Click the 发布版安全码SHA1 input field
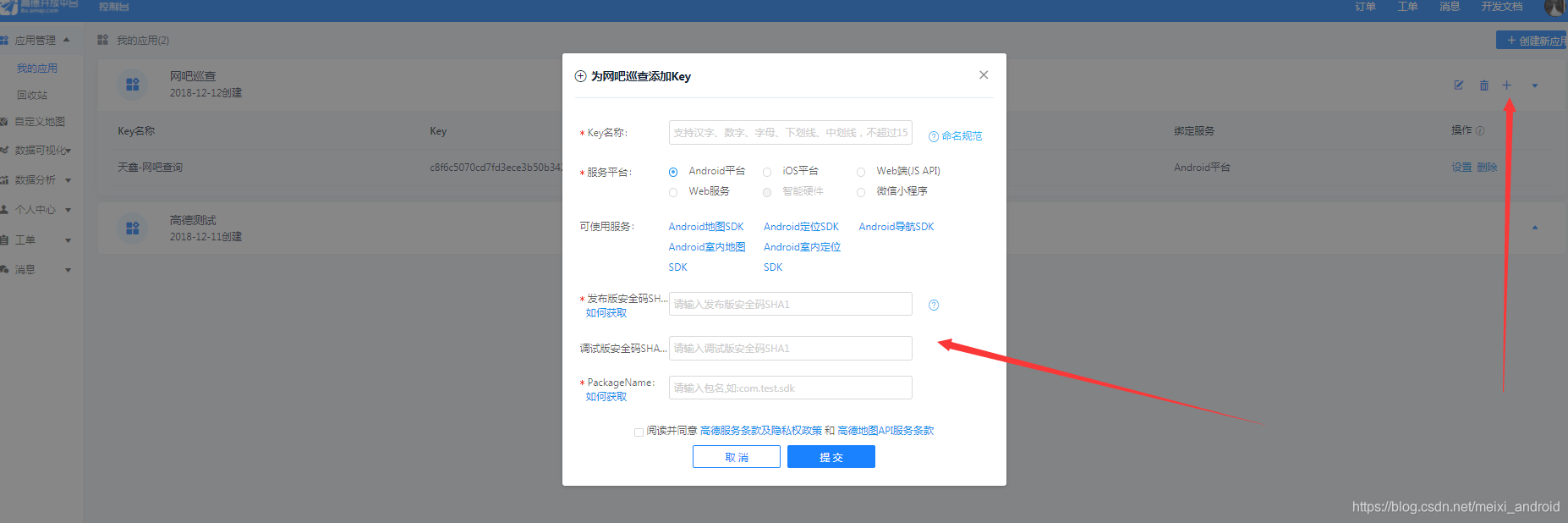1568x523 pixels. pos(790,304)
